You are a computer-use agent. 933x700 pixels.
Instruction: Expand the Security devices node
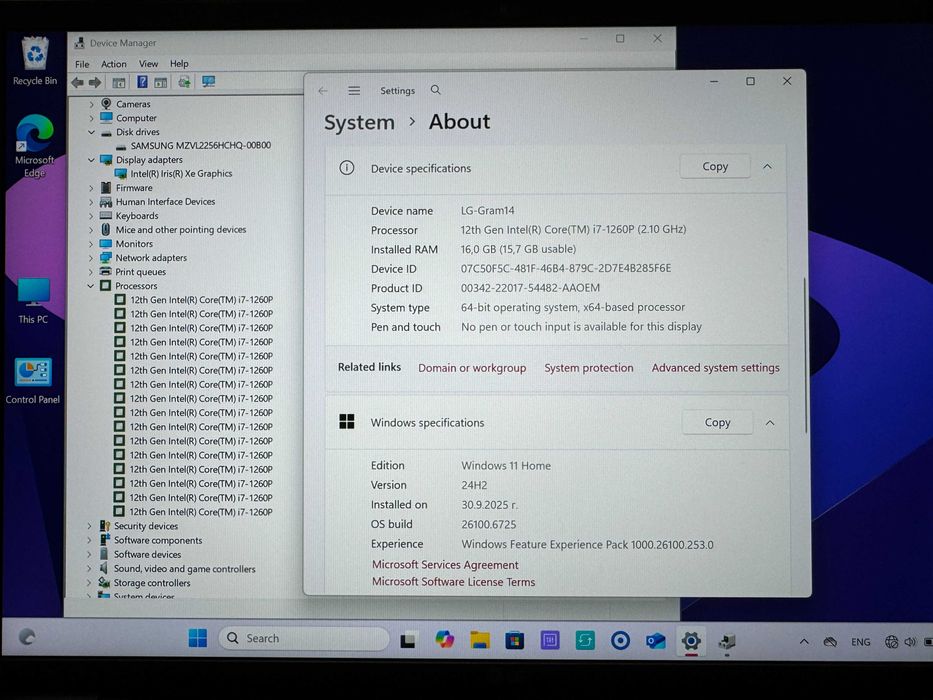pos(89,526)
